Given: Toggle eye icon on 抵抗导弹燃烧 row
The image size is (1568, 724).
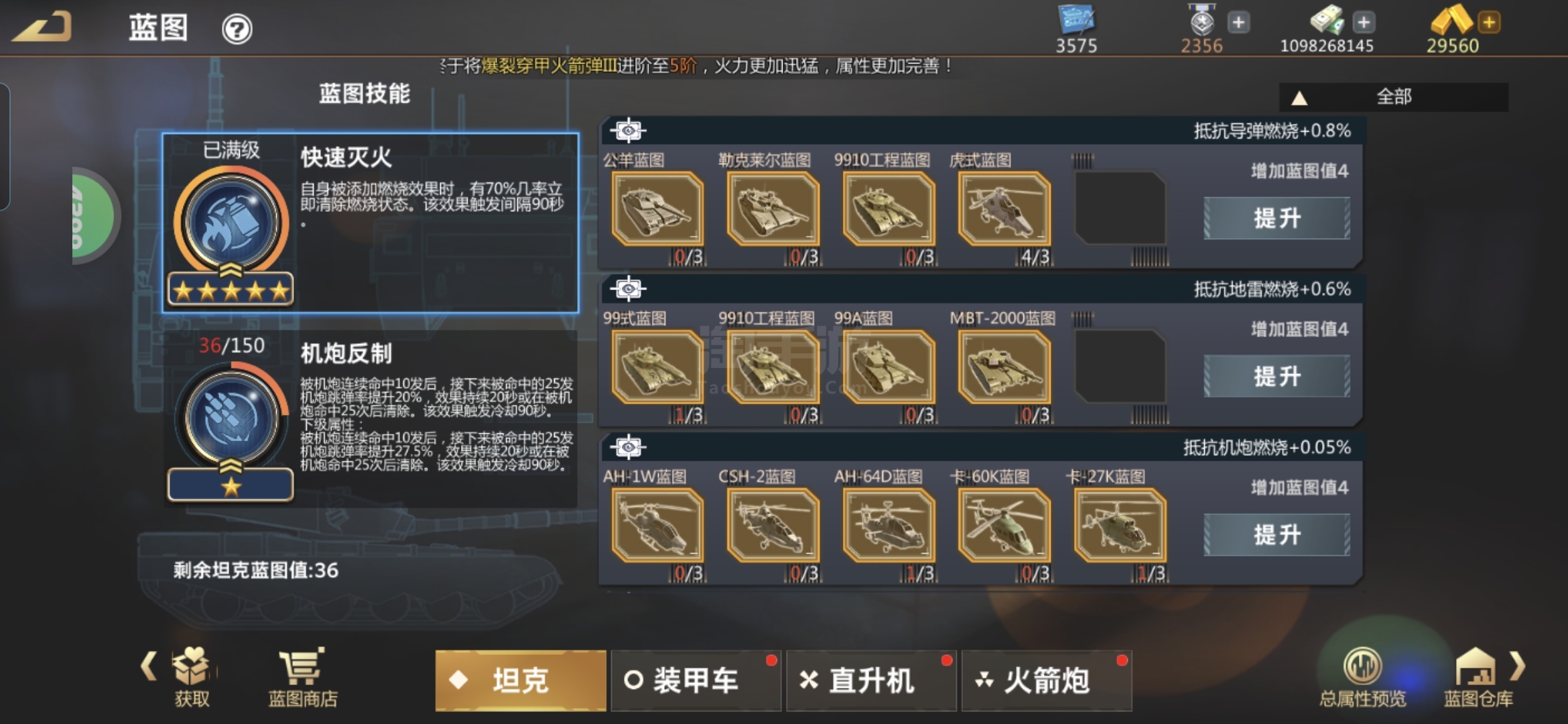Looking at the screenshot, I should coord(628,130).
